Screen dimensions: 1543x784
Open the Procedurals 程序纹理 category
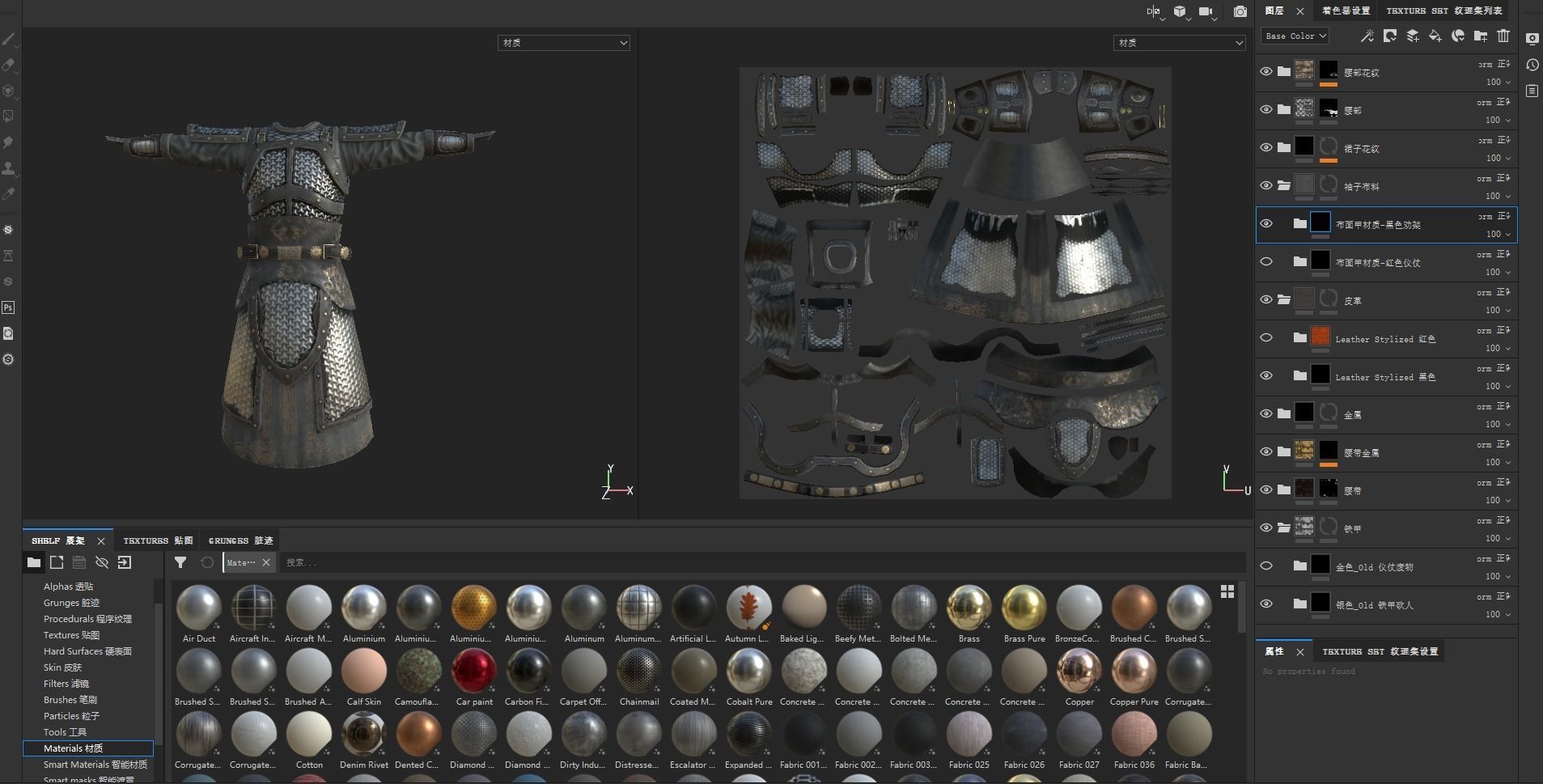click(x=87, y=619)
